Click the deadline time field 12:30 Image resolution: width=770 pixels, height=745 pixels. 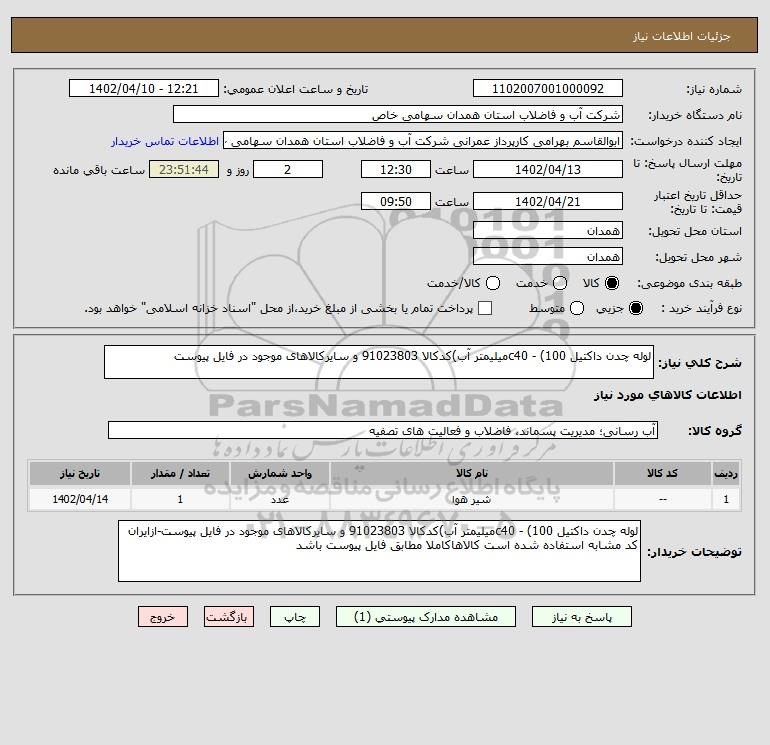pyautogui.click(x=395, y=169)
